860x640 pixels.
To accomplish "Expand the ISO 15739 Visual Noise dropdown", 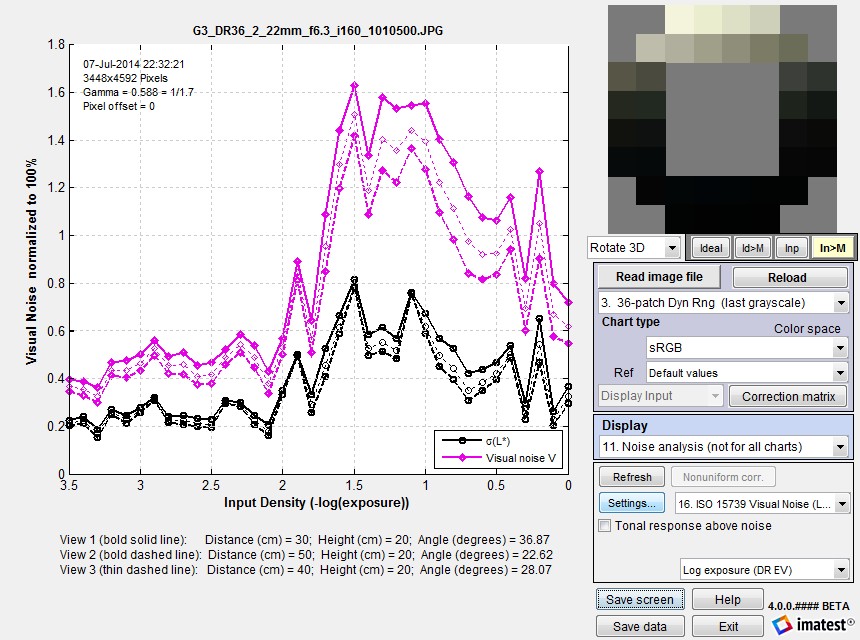I will pos(763,504).
